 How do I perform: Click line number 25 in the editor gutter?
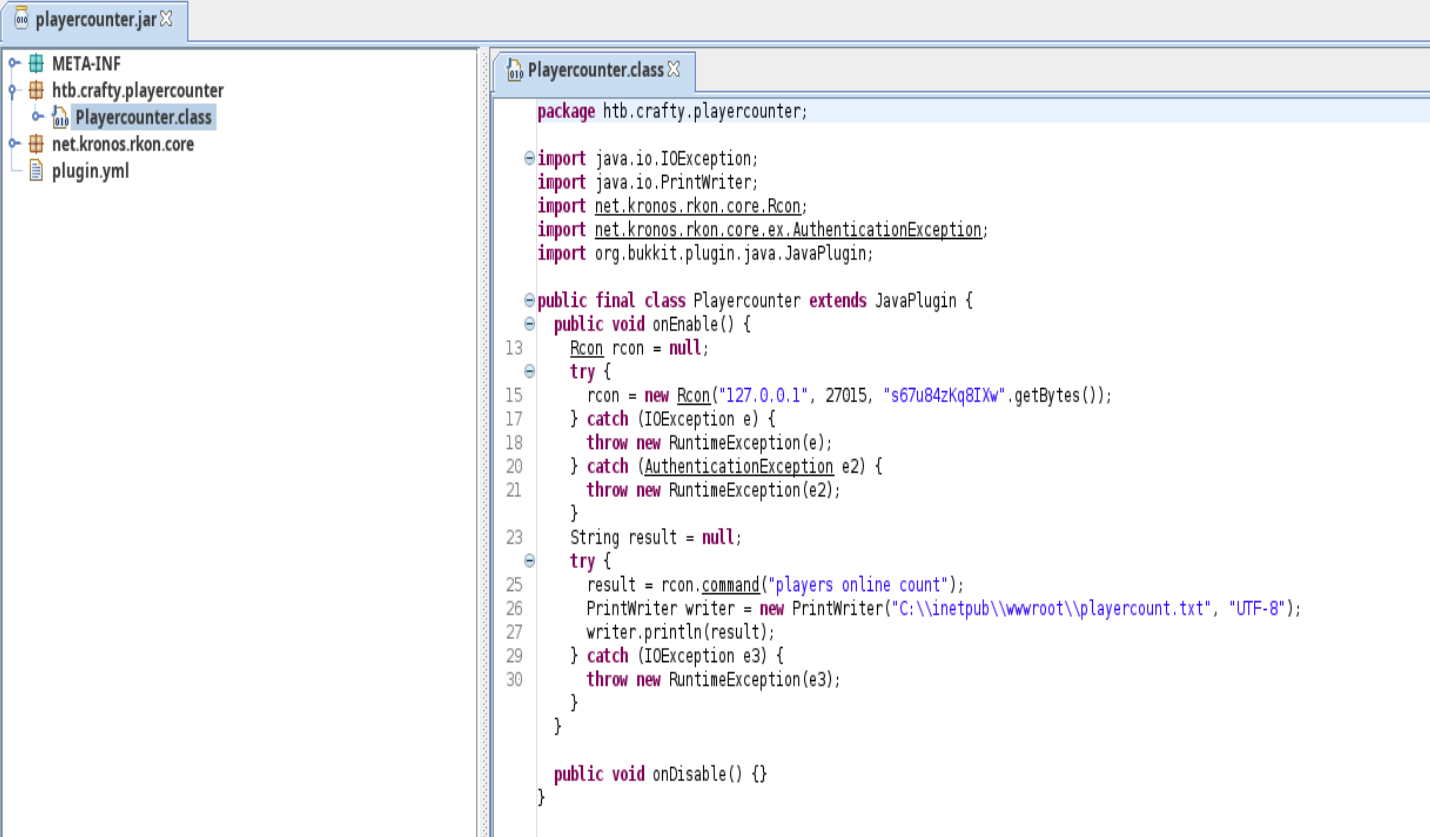coord(514,585)
